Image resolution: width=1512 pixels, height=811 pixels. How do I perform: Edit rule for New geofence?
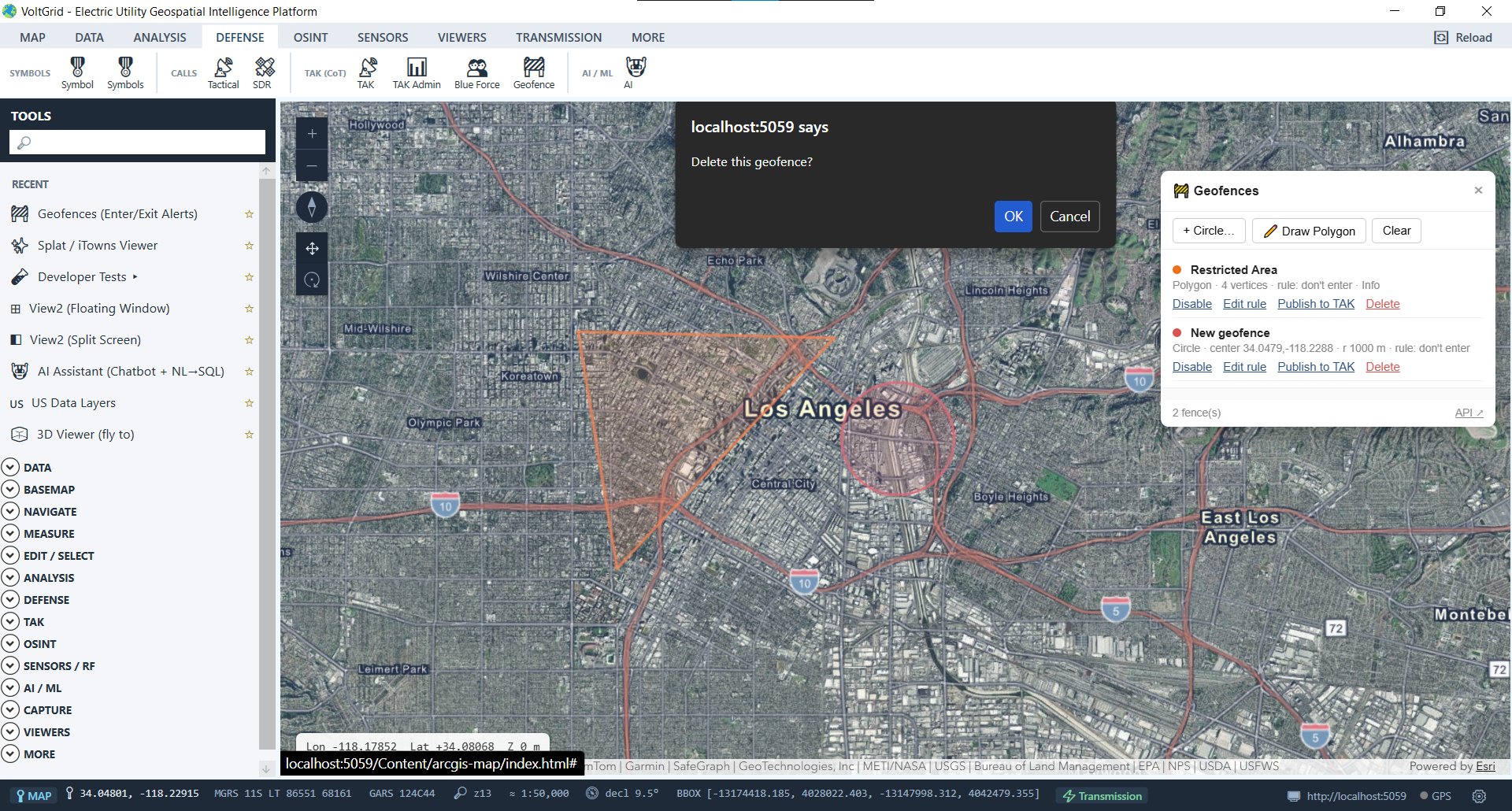point(1244,367)
